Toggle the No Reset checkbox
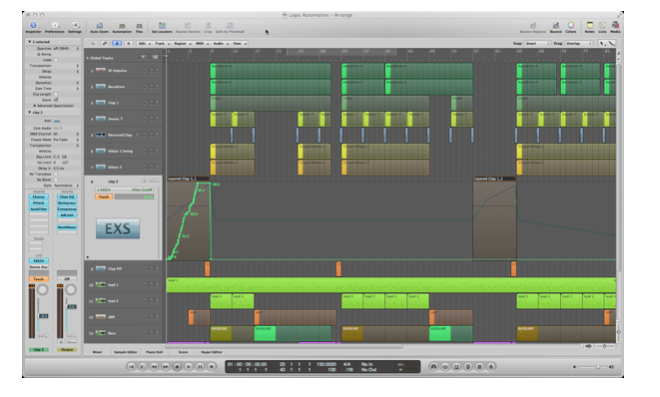Image resolution: width=660 pixels, height=397 pixels. [x=56, y=180]
